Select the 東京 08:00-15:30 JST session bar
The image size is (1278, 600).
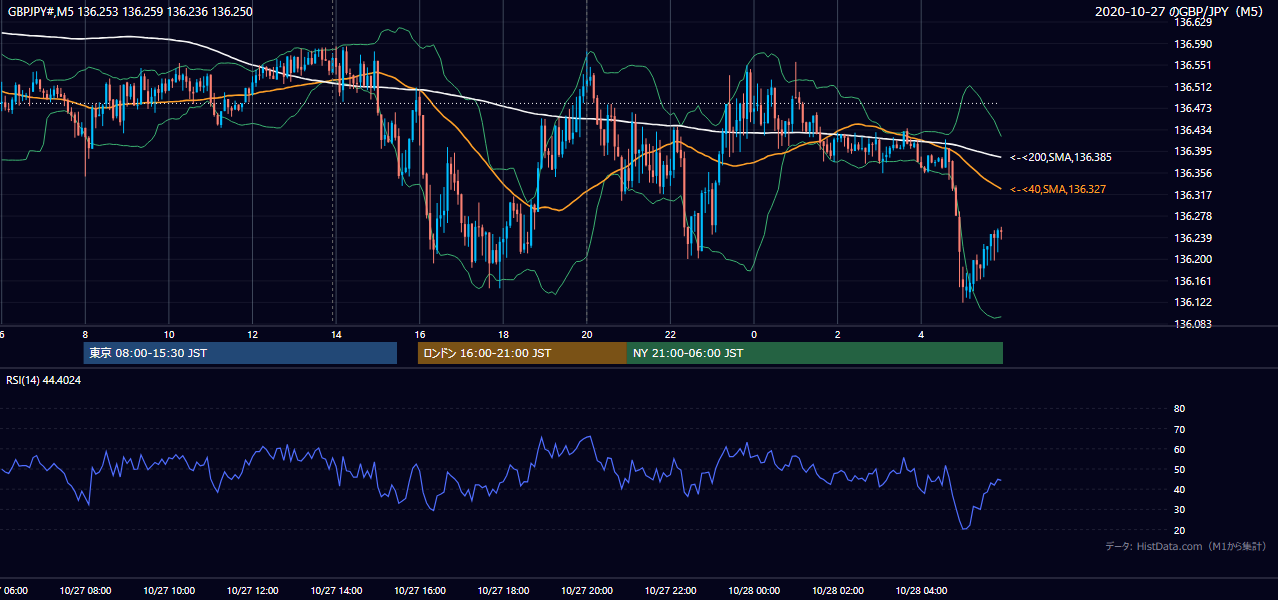(x=240, y=353)
